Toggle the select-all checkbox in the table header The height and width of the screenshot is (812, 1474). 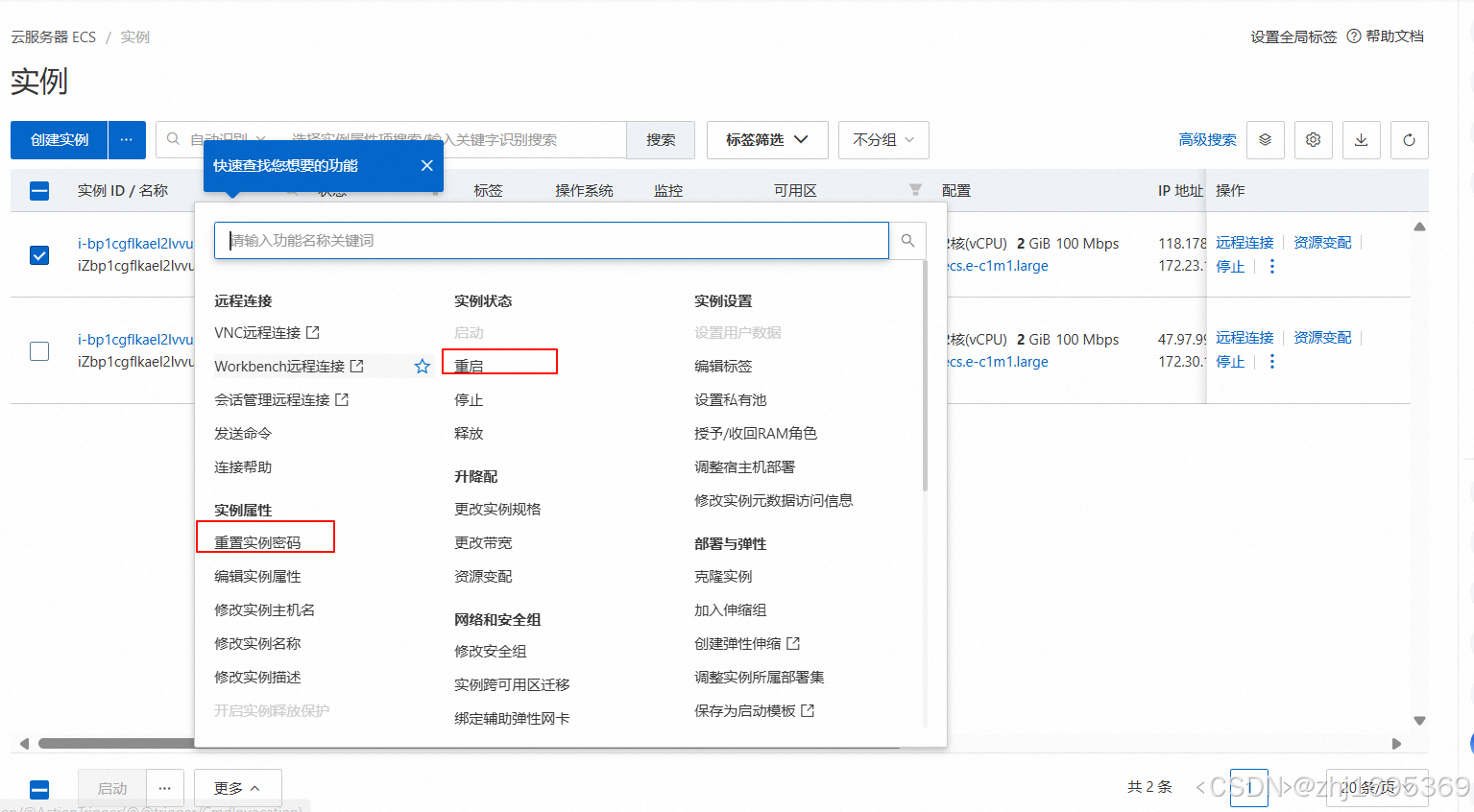[39, 191]
